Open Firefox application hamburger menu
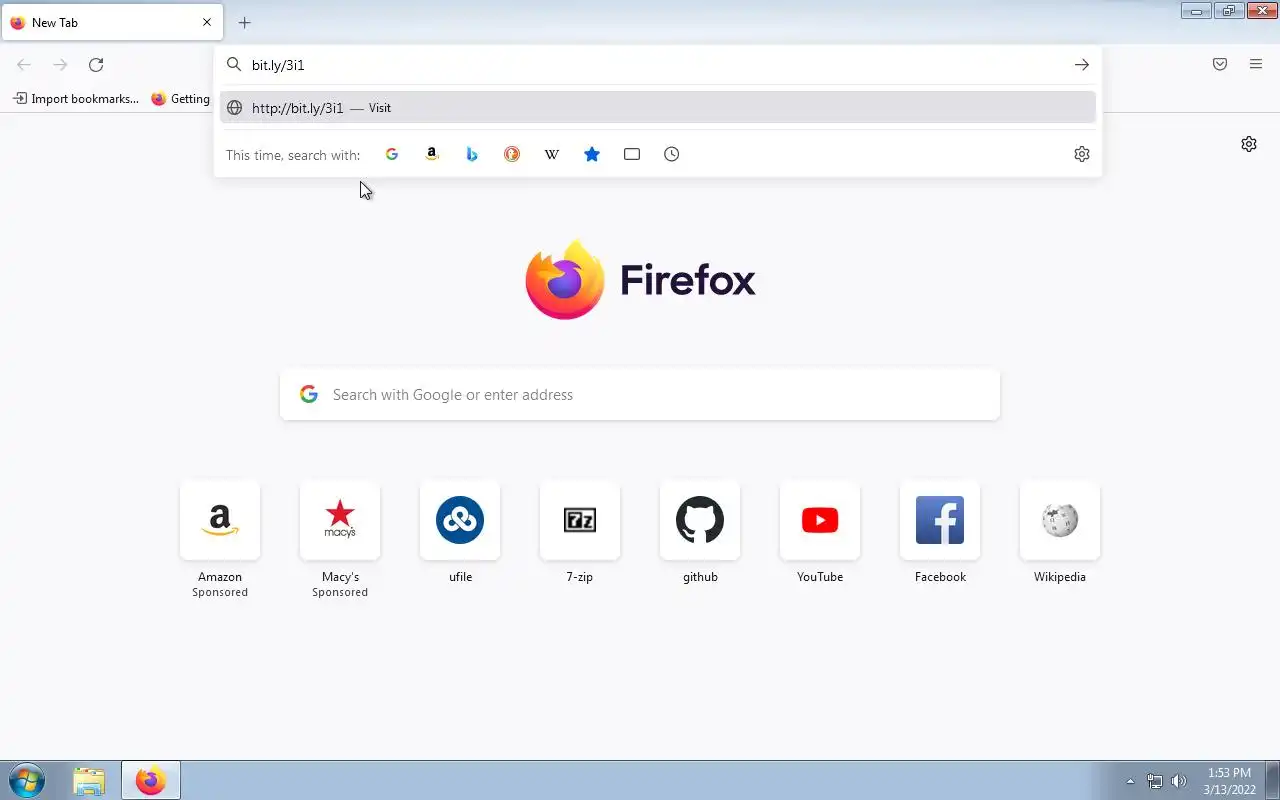The width and height of the screenshot is (1280, 800). pyautogui.click(x=1256, y=65)
